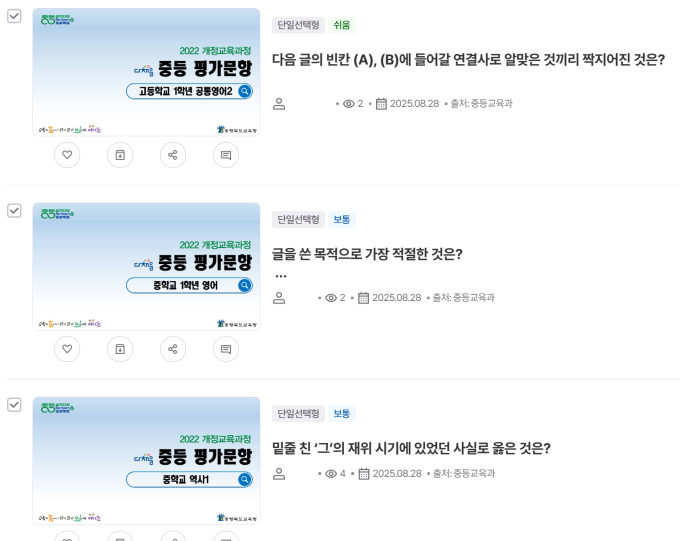This screenshot has height=541, width=680.
Task: Open the question about '그'의 재위 시기
Action: pos(411,448)
